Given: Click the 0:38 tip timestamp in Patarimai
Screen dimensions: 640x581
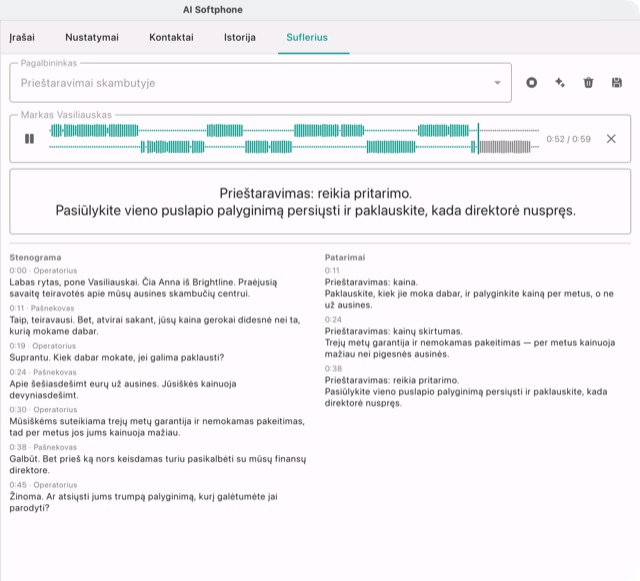Looking at the screenshot, I should (x=333, y=369).
